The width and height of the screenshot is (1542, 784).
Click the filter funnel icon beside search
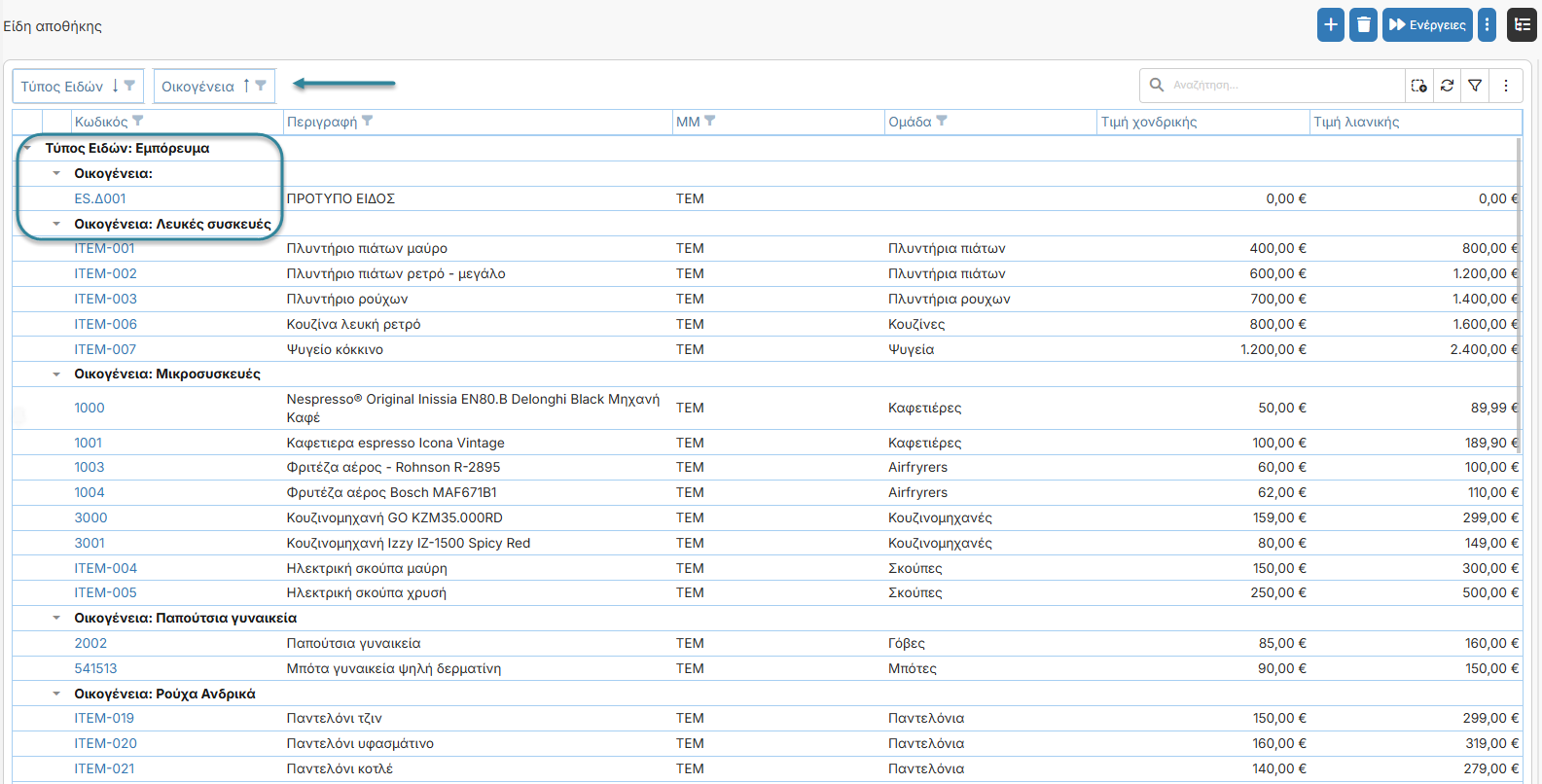1475,86
